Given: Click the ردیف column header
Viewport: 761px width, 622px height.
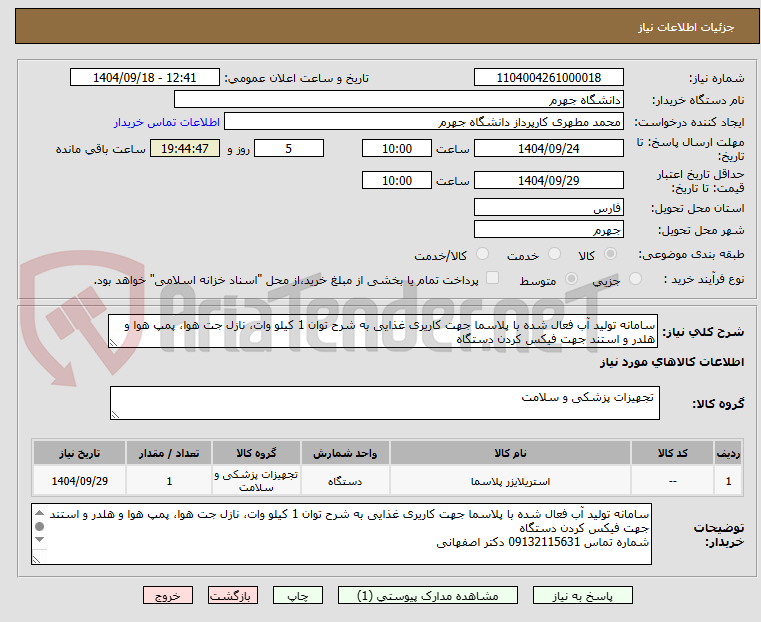Looking at the screenshot, I should tap(728, 453).
